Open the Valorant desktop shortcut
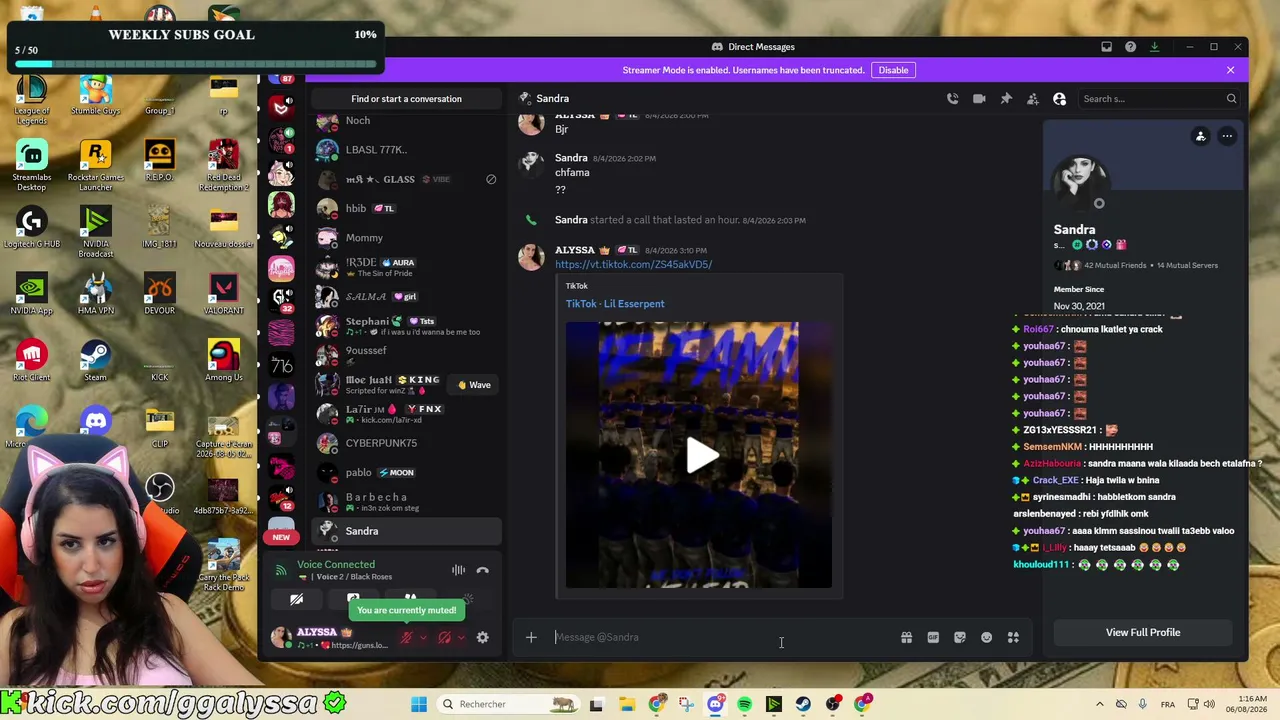Viewport: 1280px width, 720px height. point(223,294)
